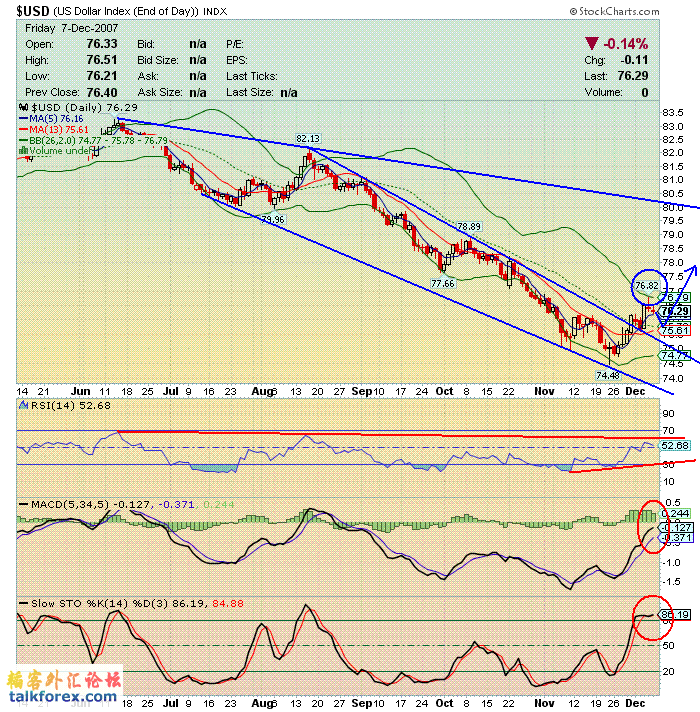The width and height of the screenshot is (700, 712).
Task: Click the Bid Size label
Action: [158, 60]
